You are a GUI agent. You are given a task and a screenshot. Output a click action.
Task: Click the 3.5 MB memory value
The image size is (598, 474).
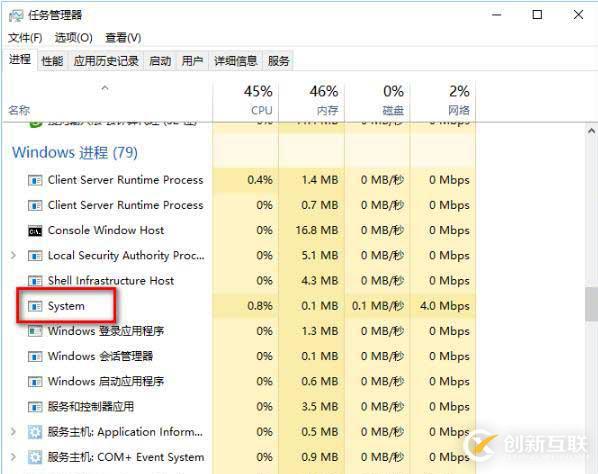tap(320, 407)
